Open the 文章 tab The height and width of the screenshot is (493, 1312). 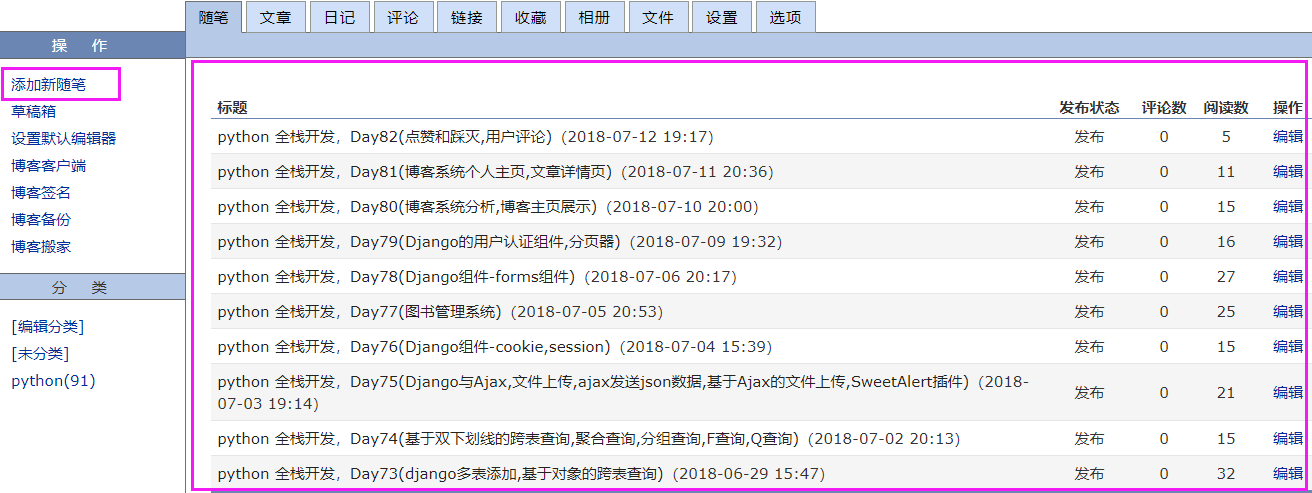pyautogui.click(x=275, y=17)
